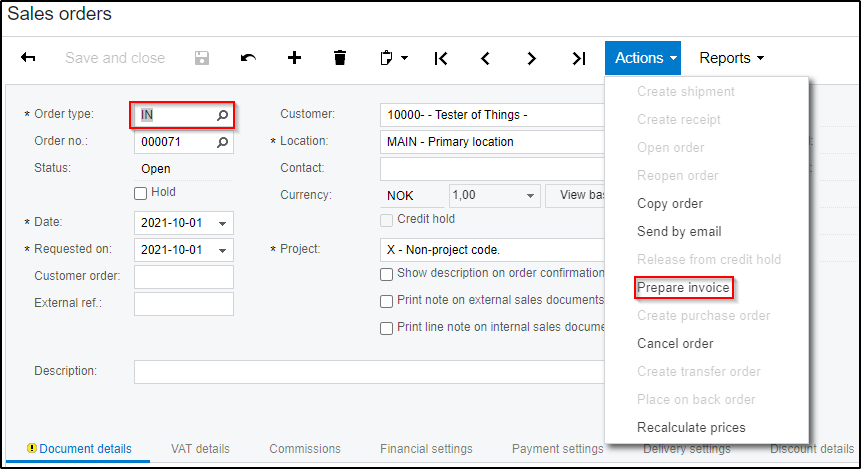Image resolution: width=861 pixels, height=469 pixels.
Task: Click the back arrow toolbar icon
Action: [x=28, y=58]
